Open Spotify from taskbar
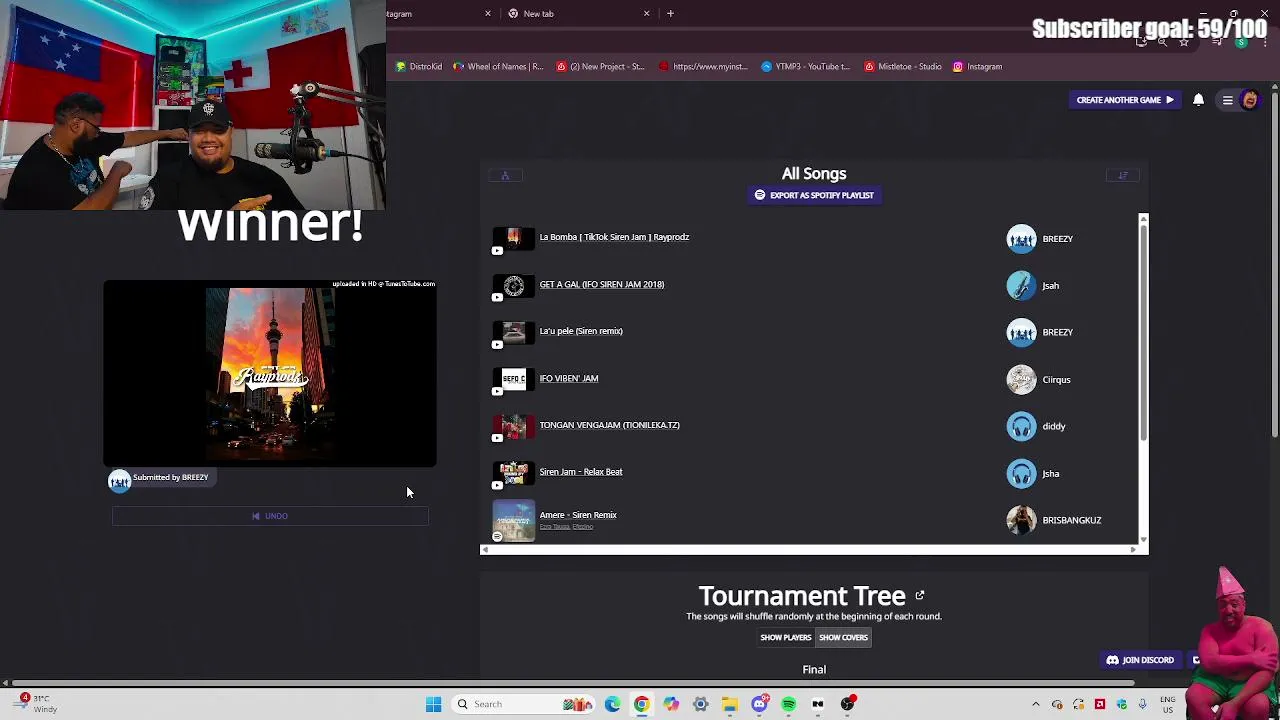1280x720 pixels. (788, 704)
